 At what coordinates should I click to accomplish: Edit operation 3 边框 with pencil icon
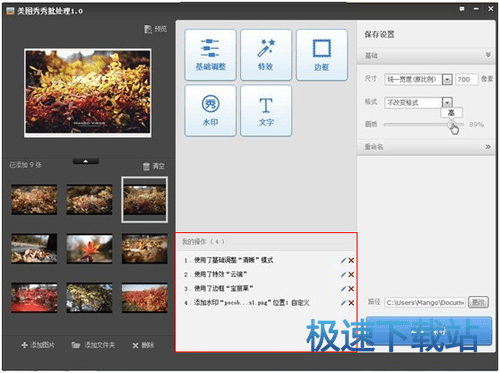coord(343,289)
